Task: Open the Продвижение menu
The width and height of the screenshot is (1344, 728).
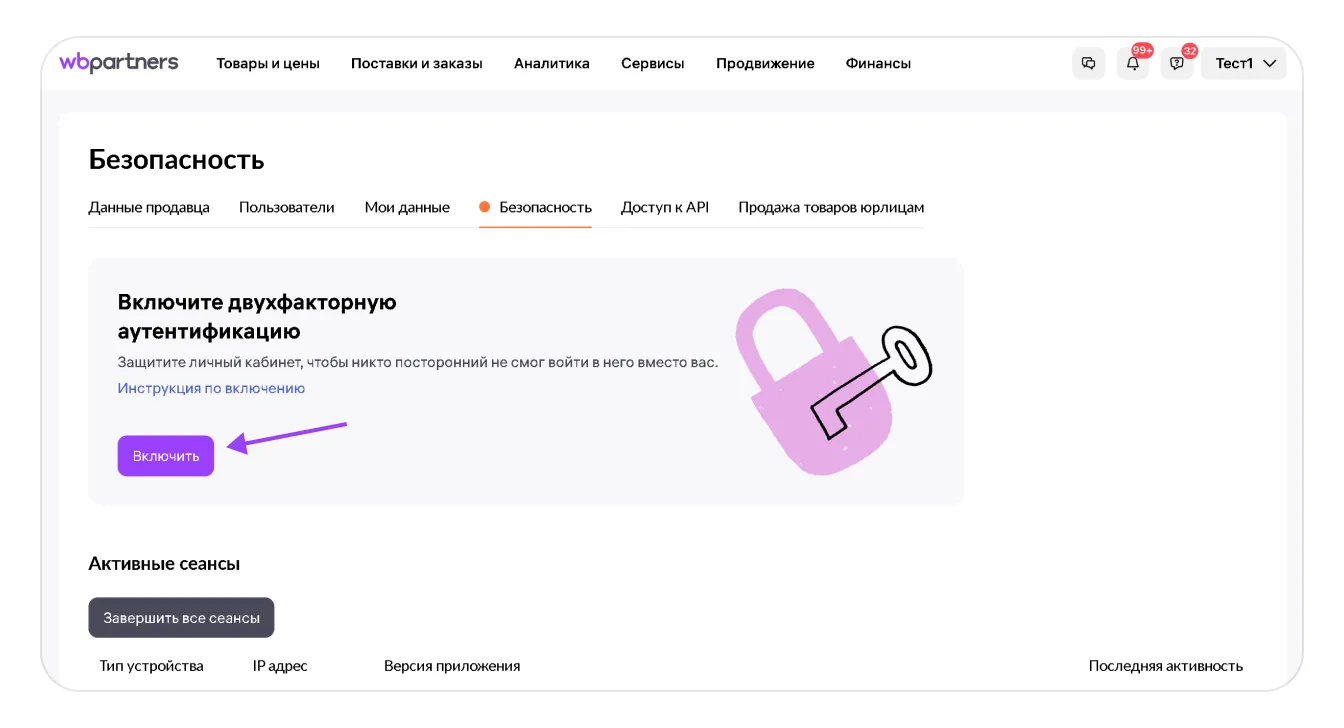Action: 765,63
